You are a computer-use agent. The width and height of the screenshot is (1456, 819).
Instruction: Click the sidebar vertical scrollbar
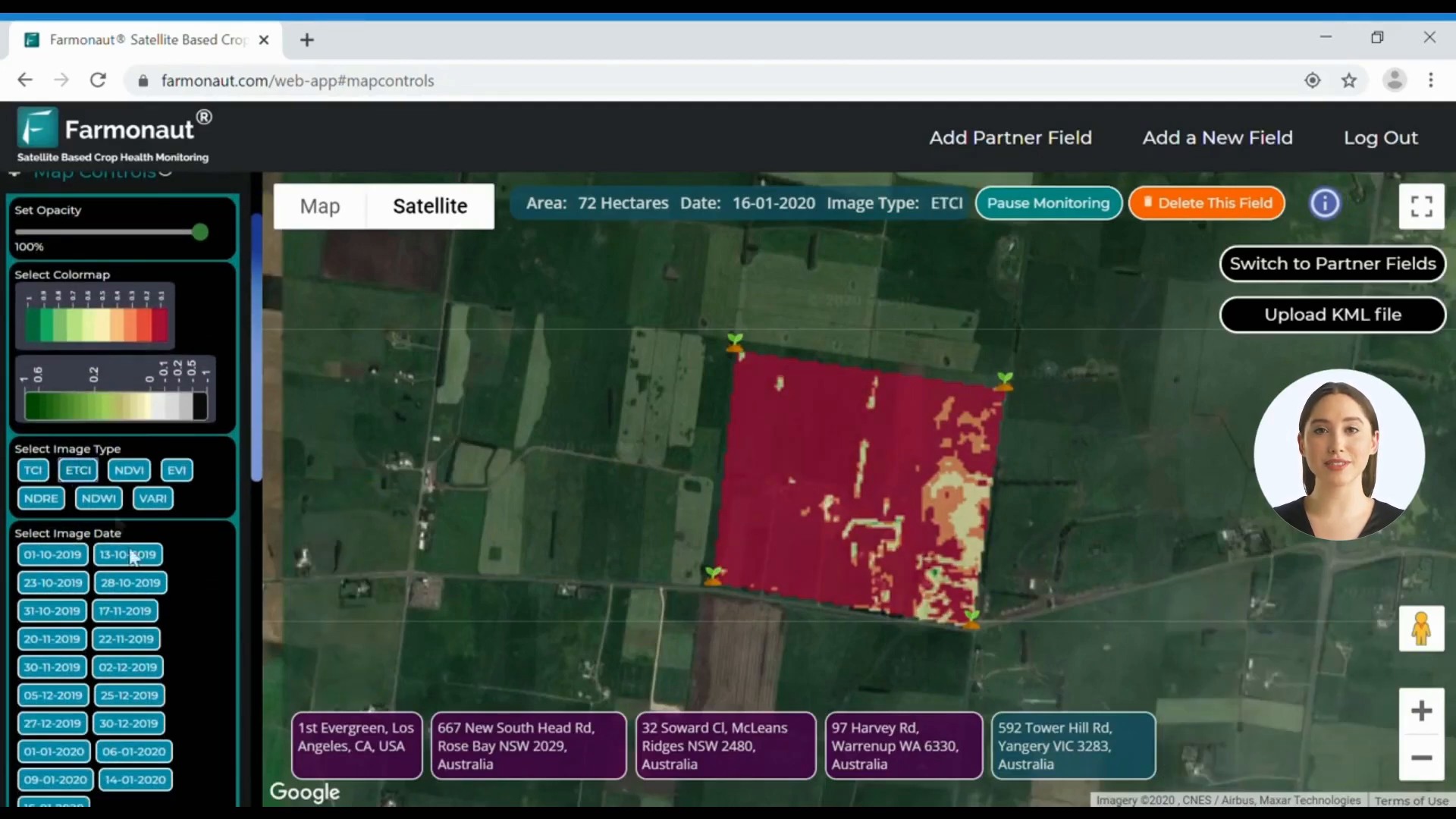pyautogui.click(x=256, y=349)
